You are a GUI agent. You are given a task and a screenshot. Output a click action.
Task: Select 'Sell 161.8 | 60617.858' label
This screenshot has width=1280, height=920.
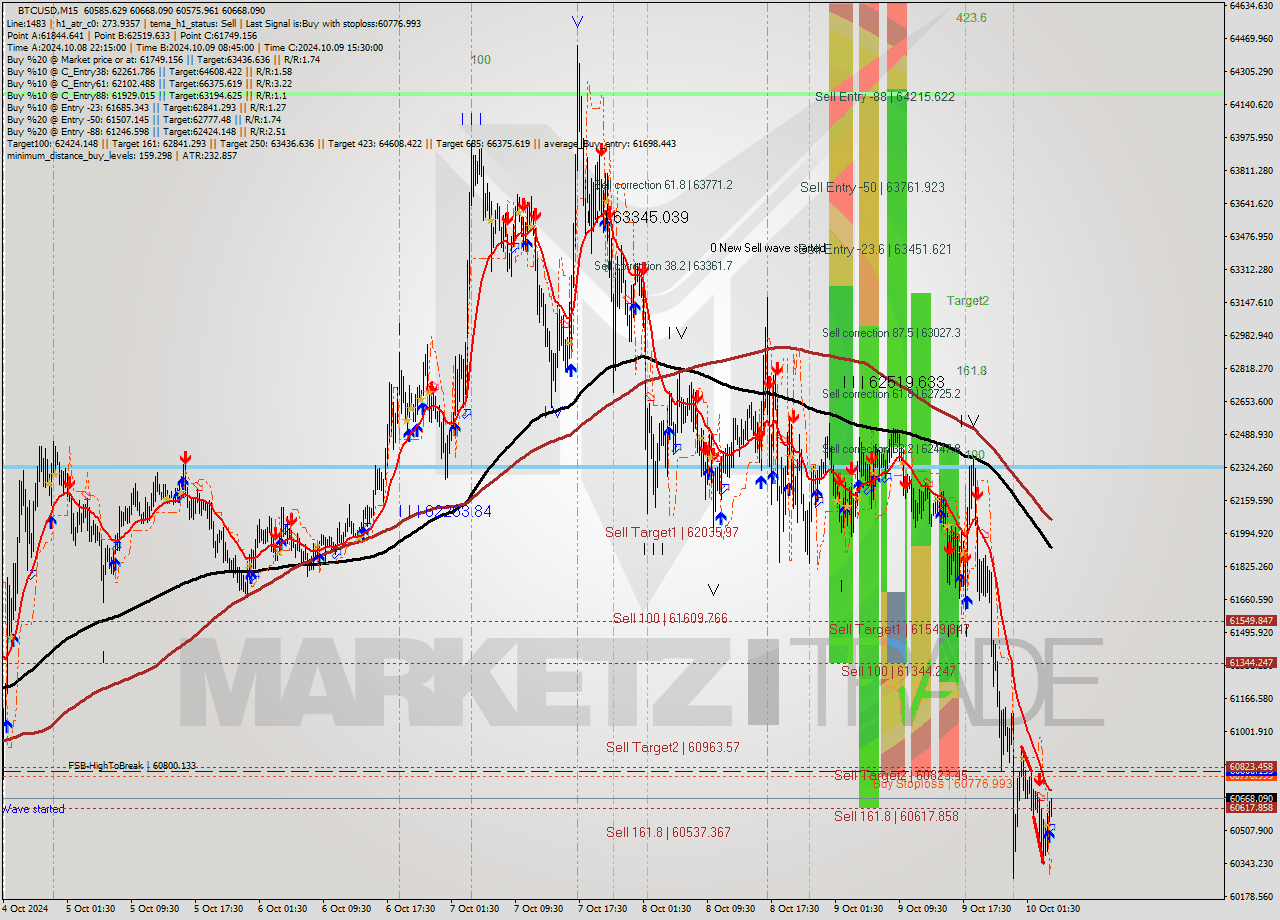[x=896, y=816]
